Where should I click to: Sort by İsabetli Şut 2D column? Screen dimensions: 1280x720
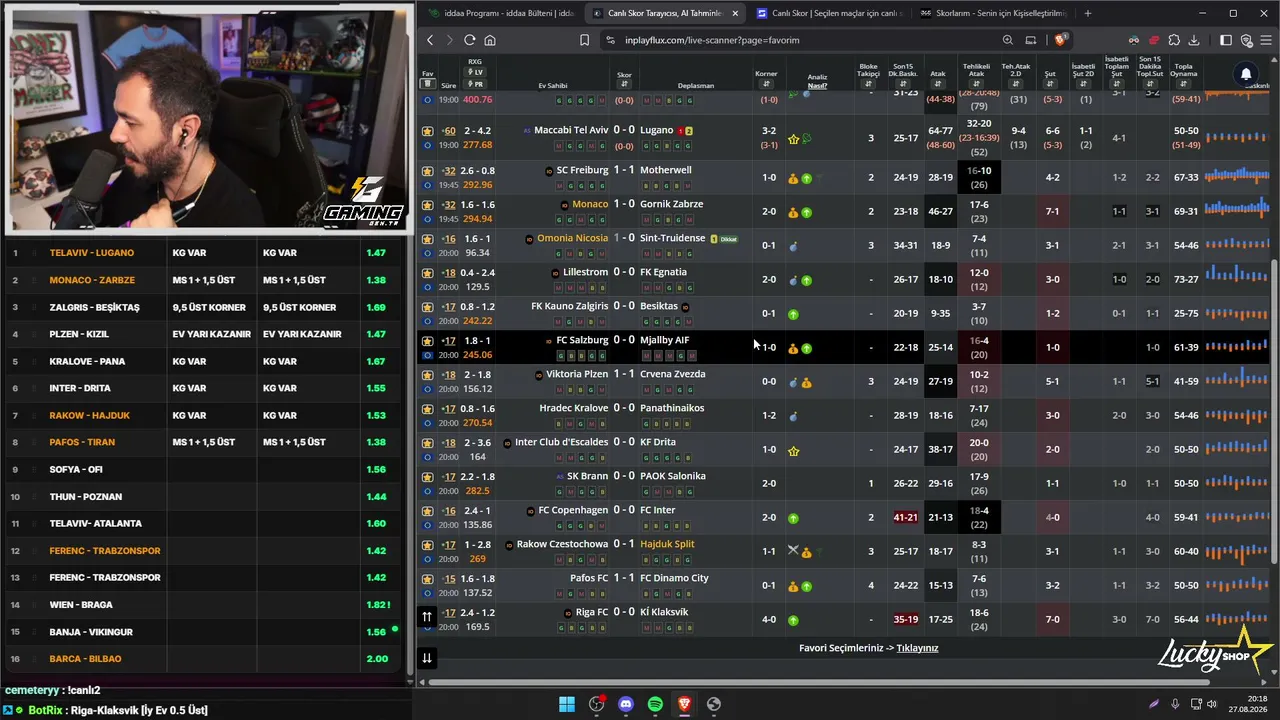tap(1083, 85)
